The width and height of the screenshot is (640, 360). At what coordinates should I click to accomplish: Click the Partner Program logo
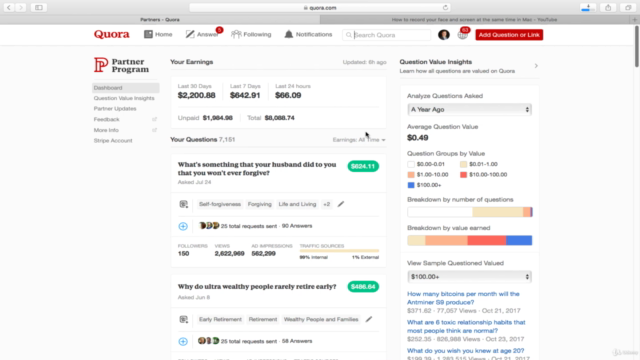pos(122,65)
